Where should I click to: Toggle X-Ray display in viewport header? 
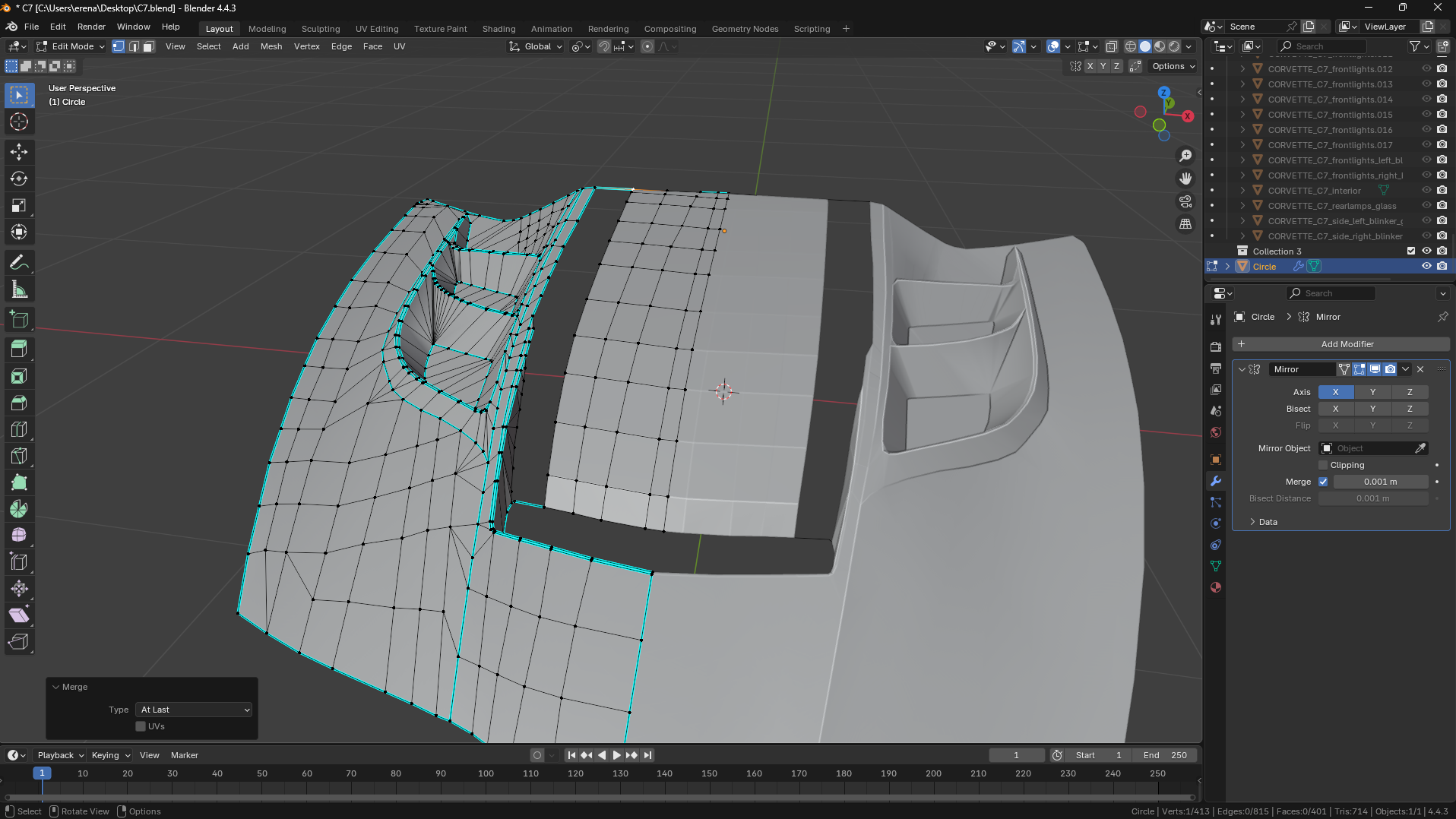[x=1112, y=46]
